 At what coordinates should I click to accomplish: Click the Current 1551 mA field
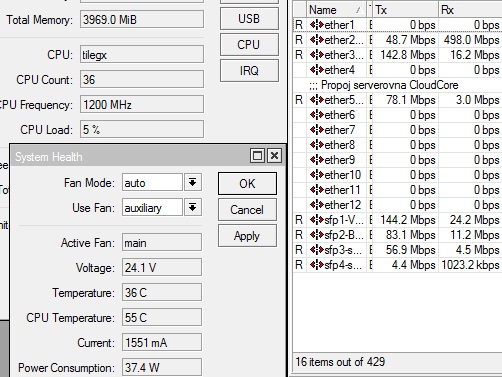point(162,342)
